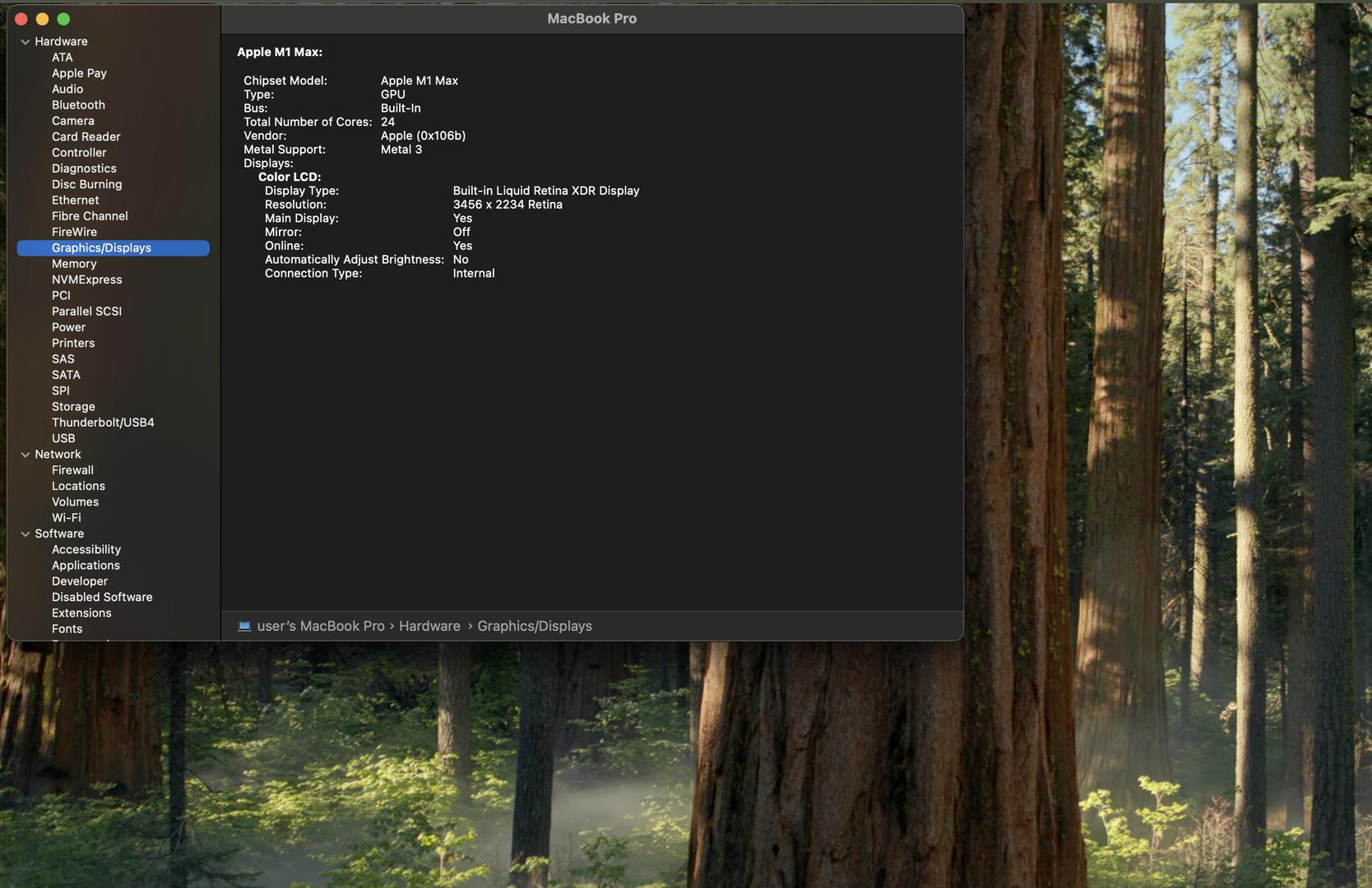The image size is (1372, 888).
Task: Select Locations under Network
Action: click(78, 487)
